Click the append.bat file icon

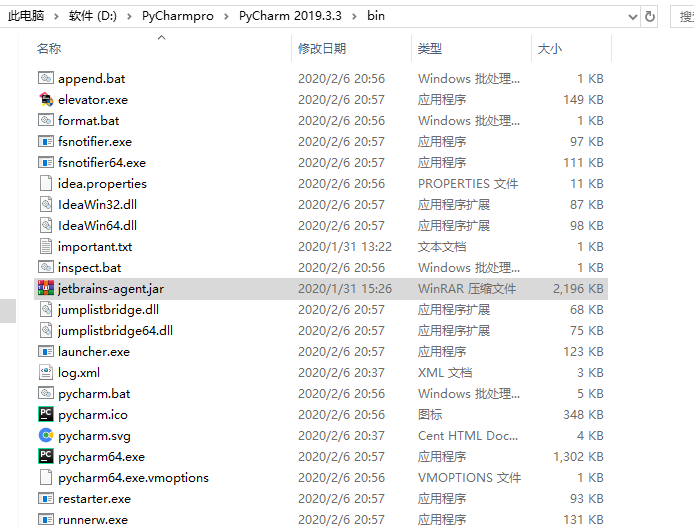46,78
